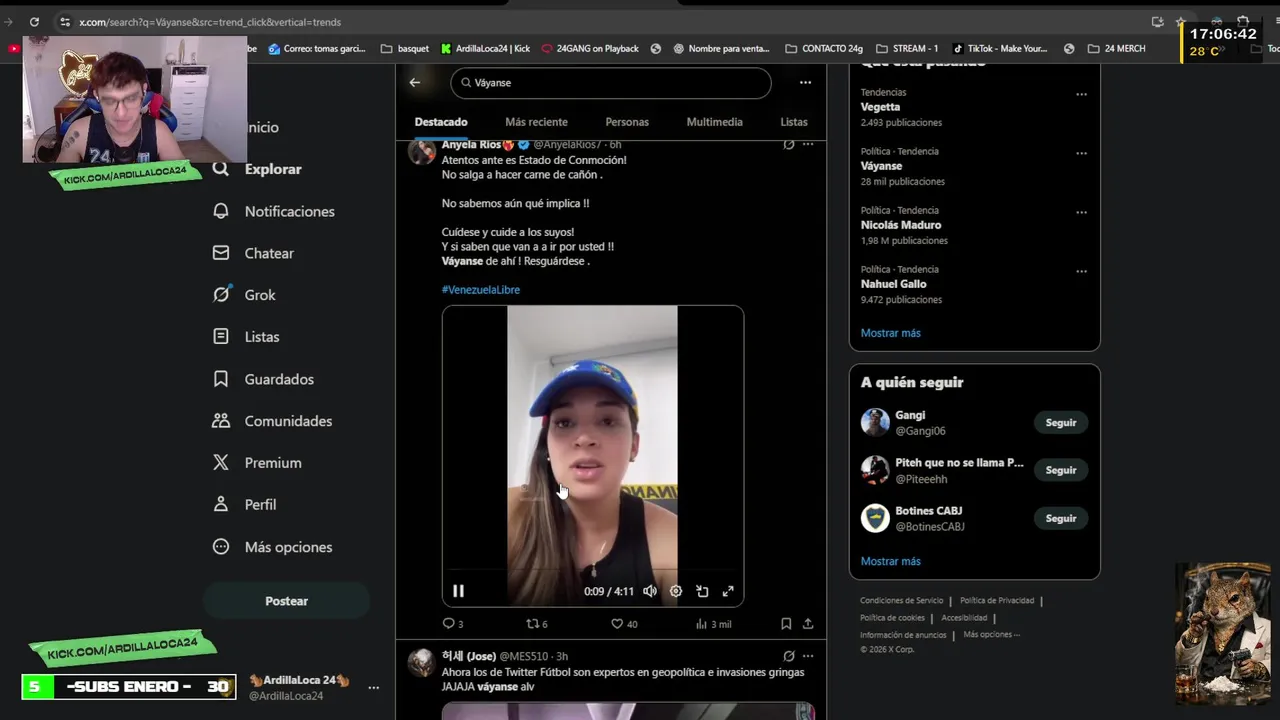Open Grok in the sidebar
Image resolution: width=1280 pixels, height=720 pixels.
point(244,295)
